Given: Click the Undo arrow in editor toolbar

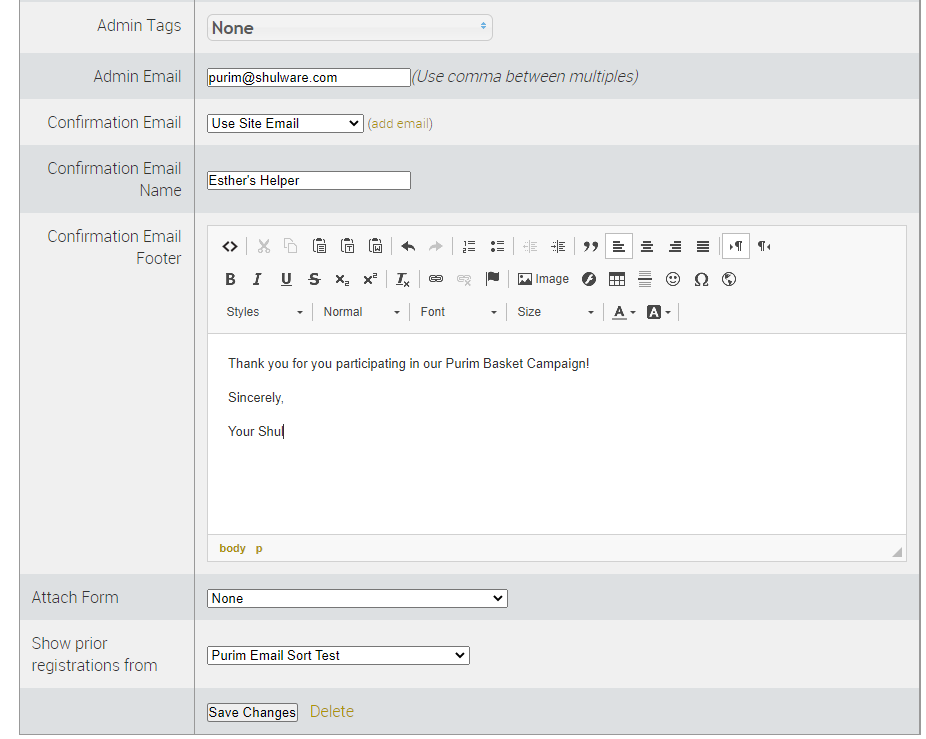Looking at the screenshot, I should (408, 246).
